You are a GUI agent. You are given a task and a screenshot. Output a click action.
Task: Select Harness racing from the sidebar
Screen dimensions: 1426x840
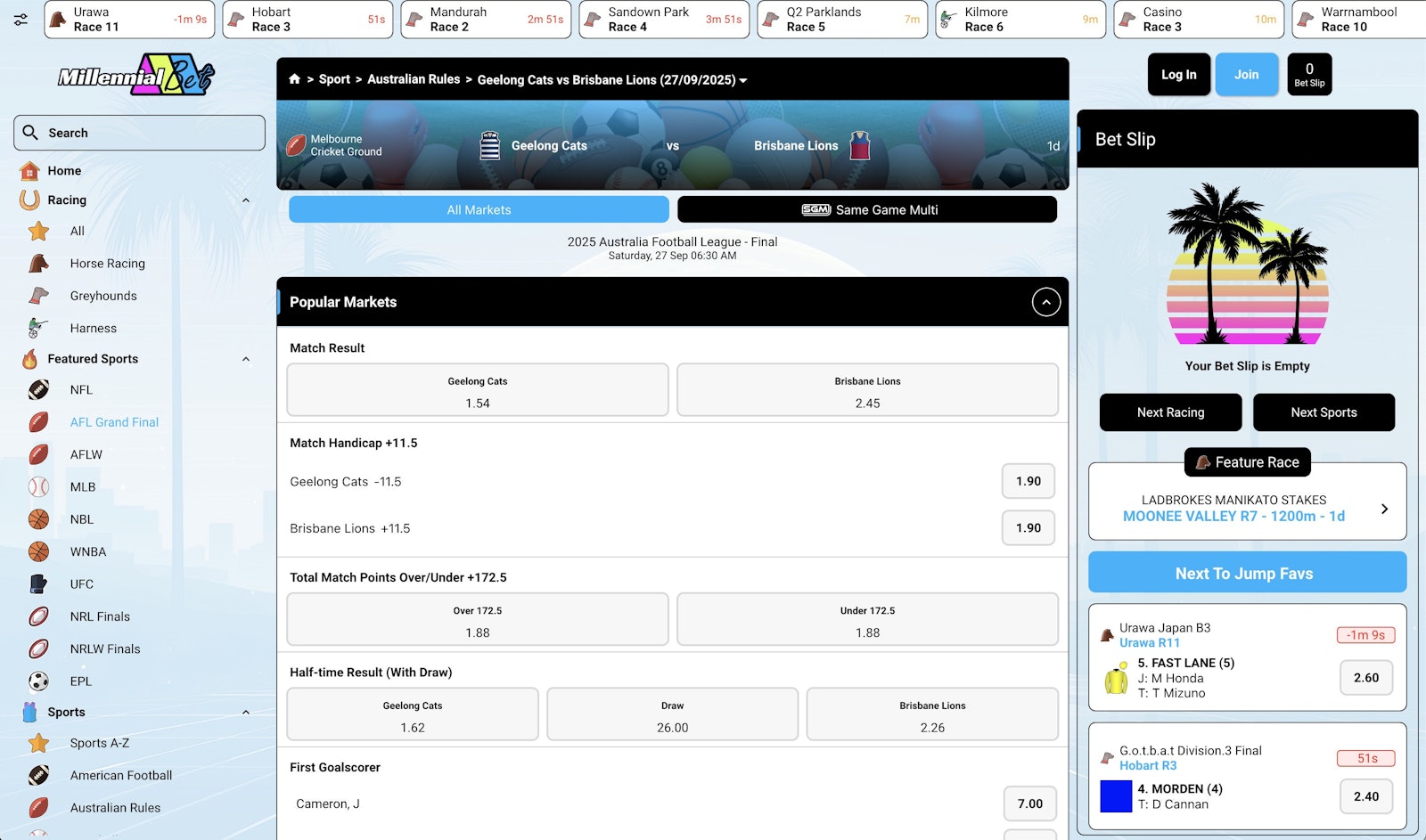click(x=92, y=328)
